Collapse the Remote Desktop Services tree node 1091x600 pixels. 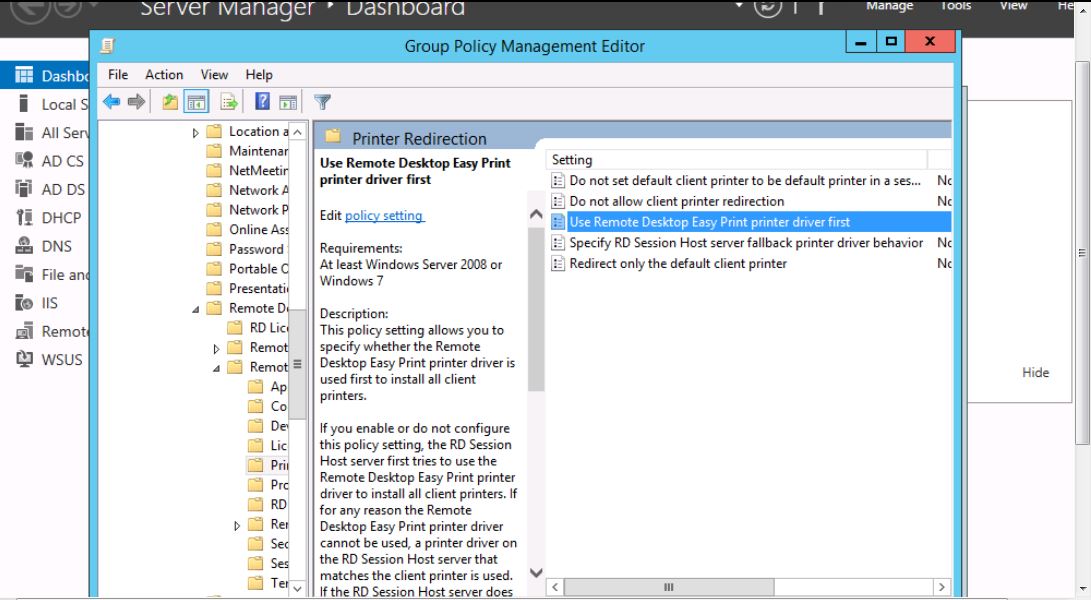tap(197, 309)
